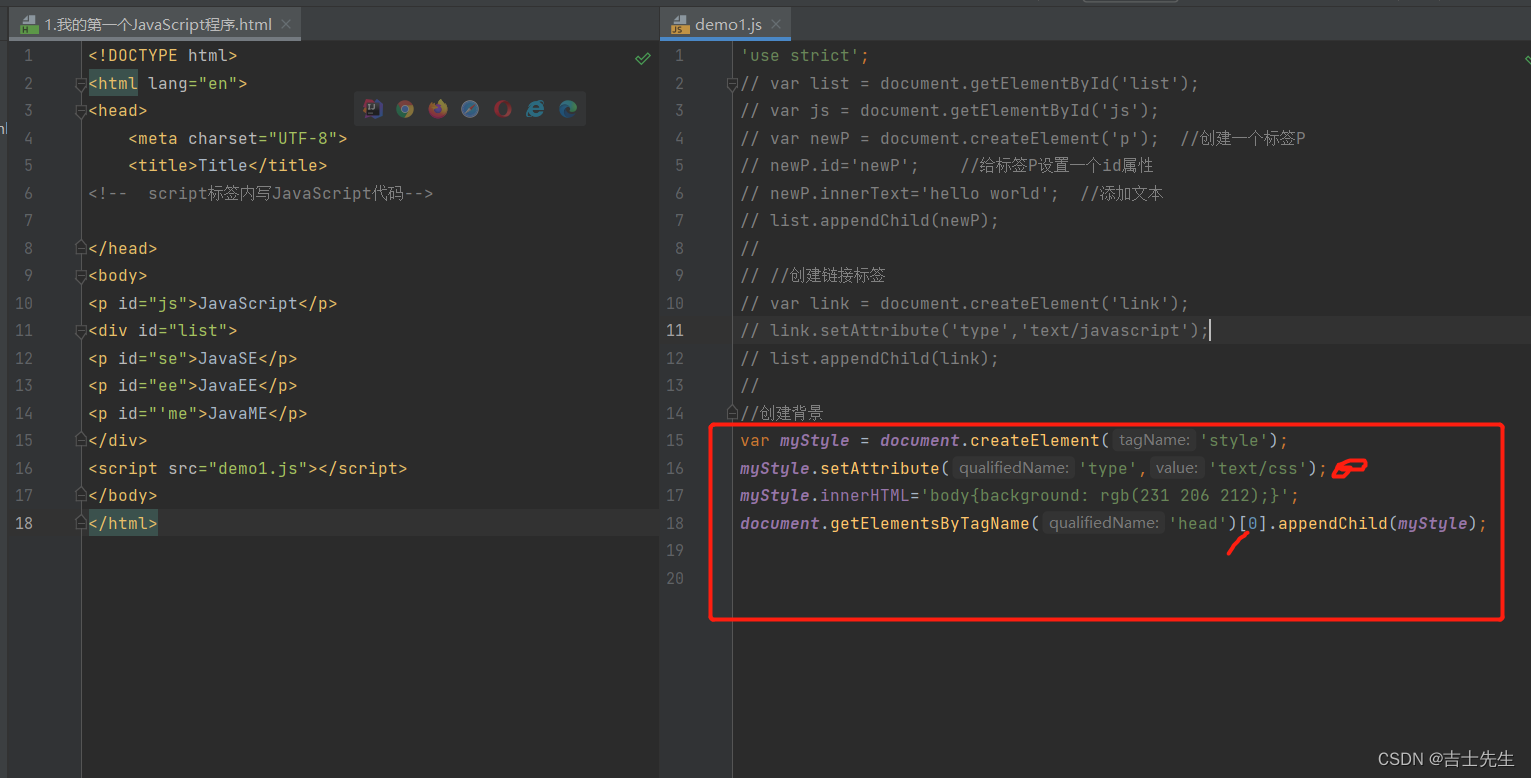Click the var myStyle declaration
Image resolution: width=1531 pixels, height=778 pixels.
1014,441
